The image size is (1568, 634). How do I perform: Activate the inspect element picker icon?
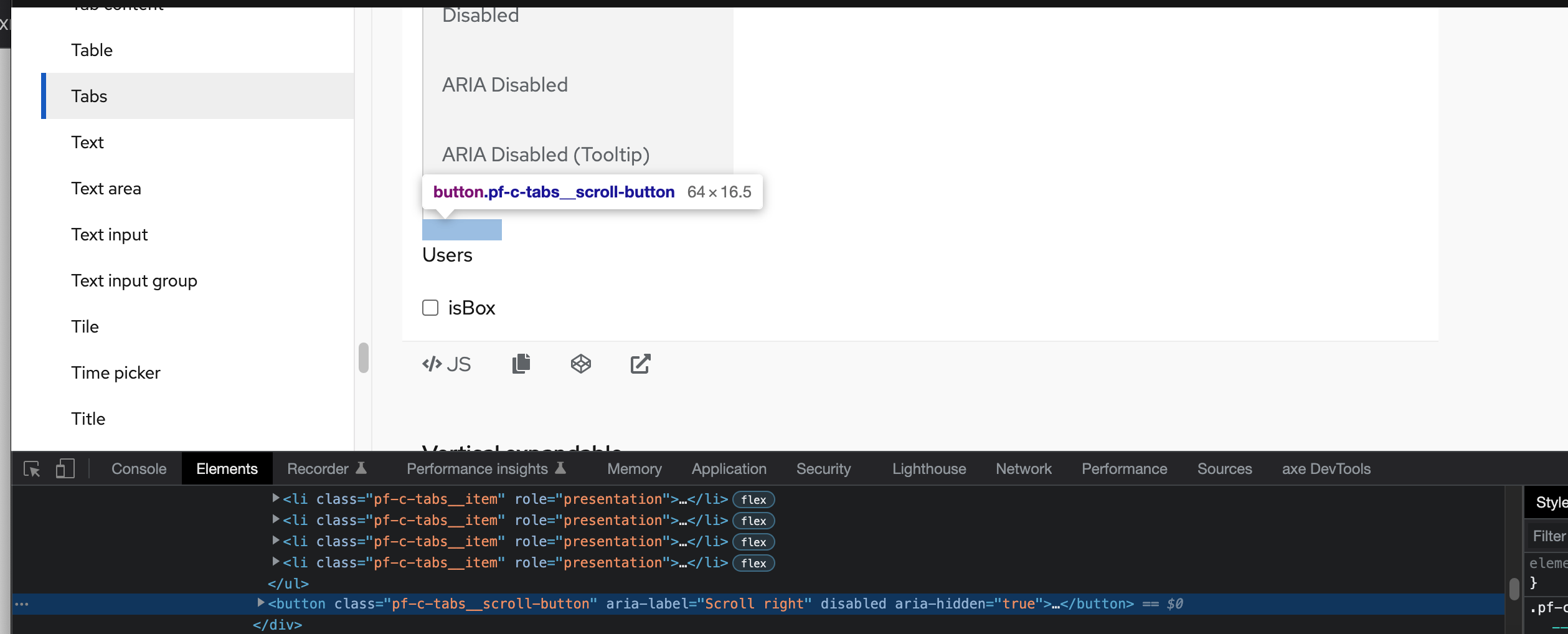[x=32, y=469]
